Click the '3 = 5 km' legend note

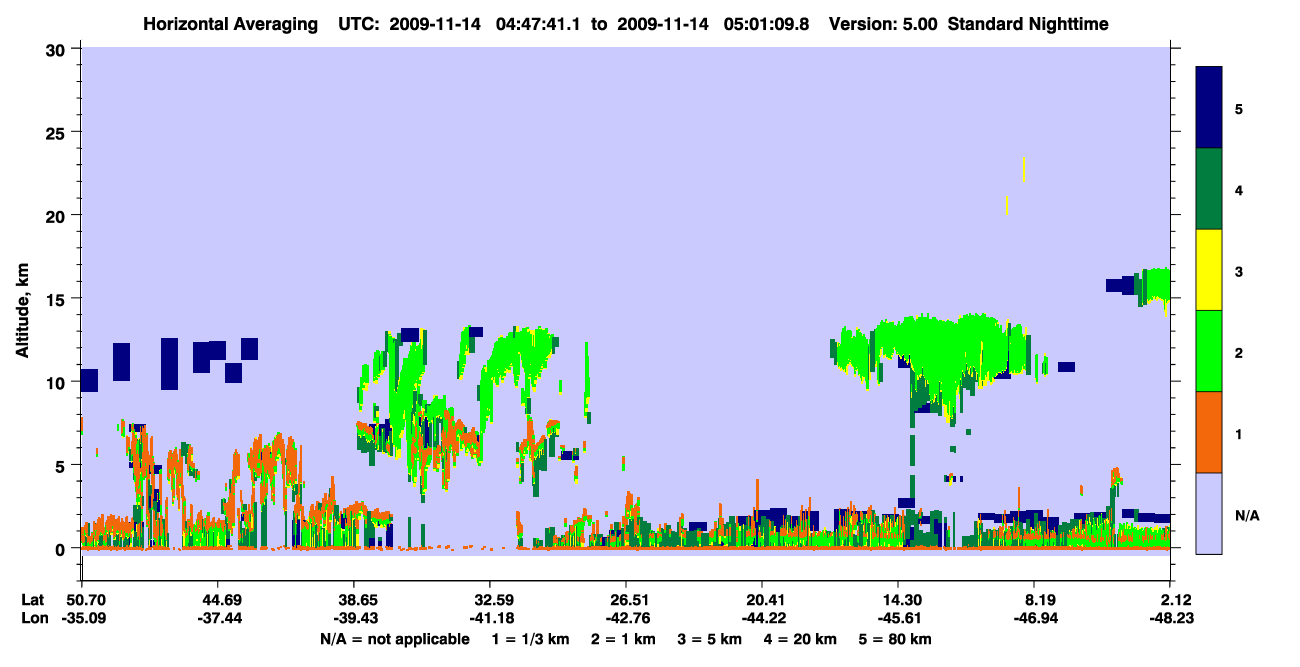tap(710, 639)
